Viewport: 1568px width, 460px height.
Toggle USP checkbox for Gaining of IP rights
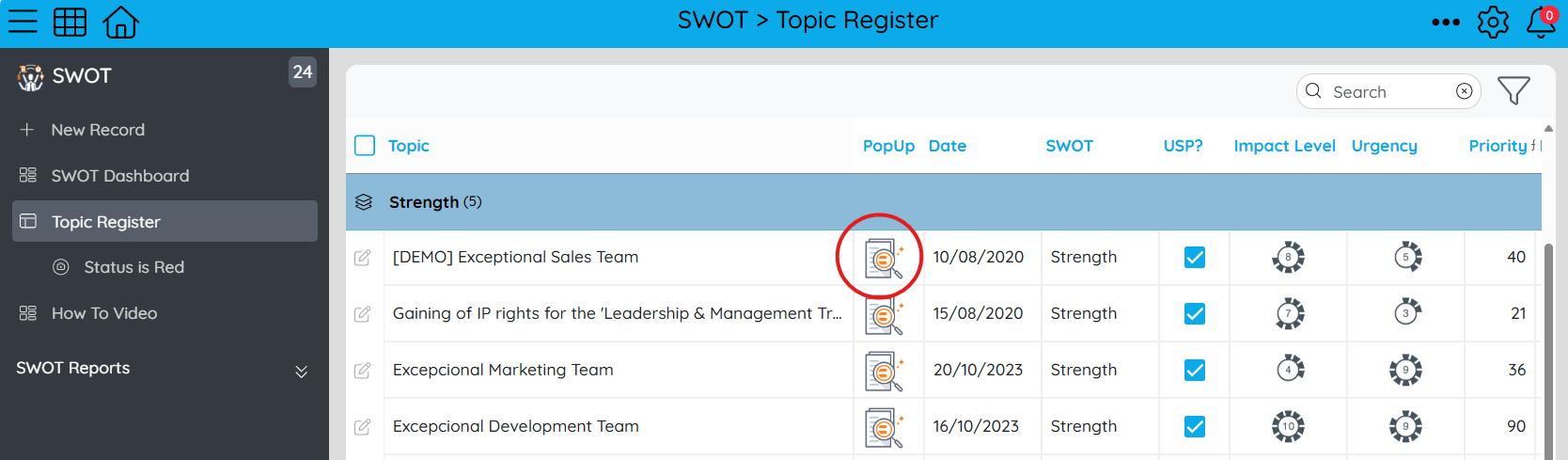pos(1195,313)
